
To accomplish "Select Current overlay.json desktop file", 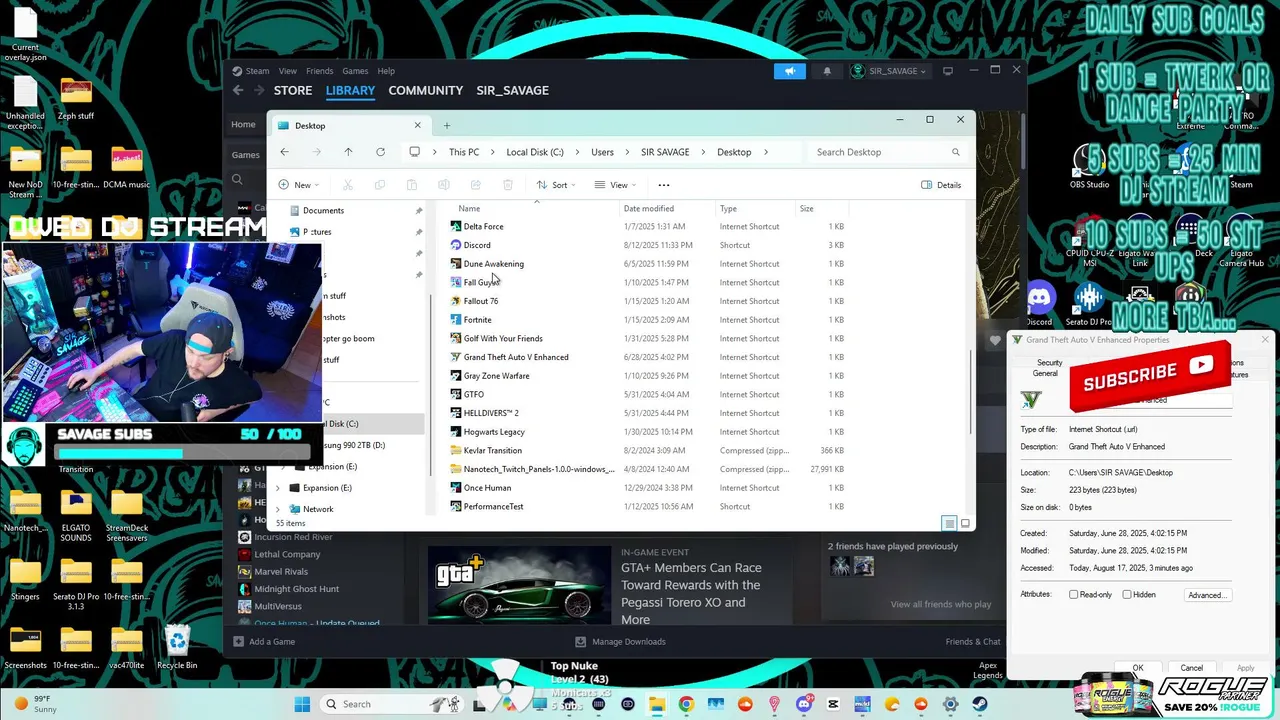I will point(25,35).
